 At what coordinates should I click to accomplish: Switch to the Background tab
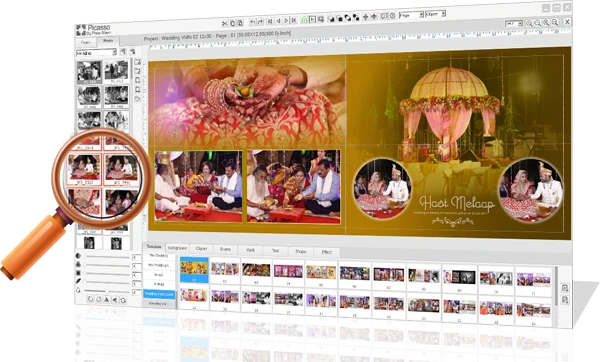(177, 248)
